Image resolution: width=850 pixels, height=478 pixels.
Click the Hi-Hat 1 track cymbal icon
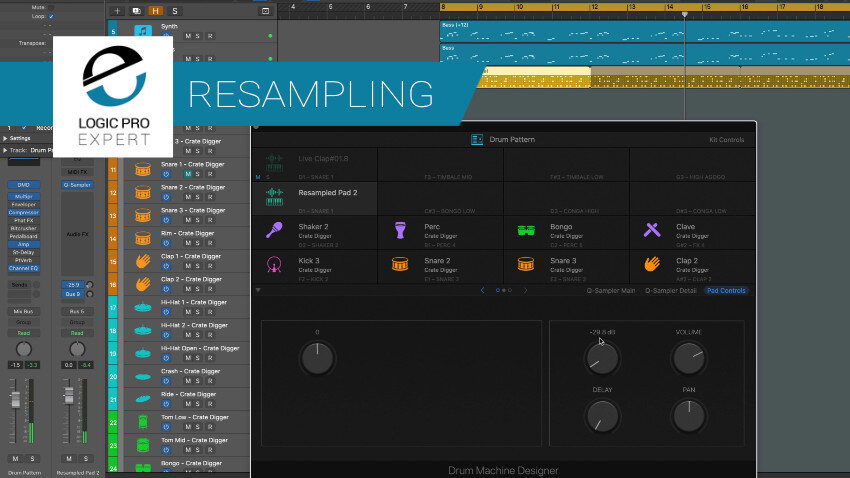click(143, 307)
